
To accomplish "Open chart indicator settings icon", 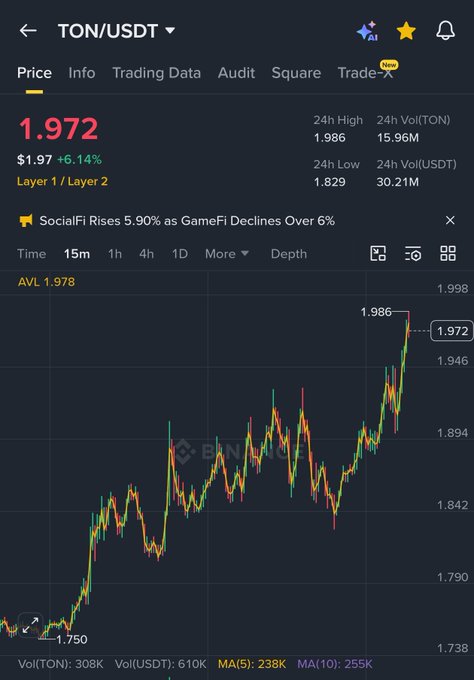I will (413, 253).
